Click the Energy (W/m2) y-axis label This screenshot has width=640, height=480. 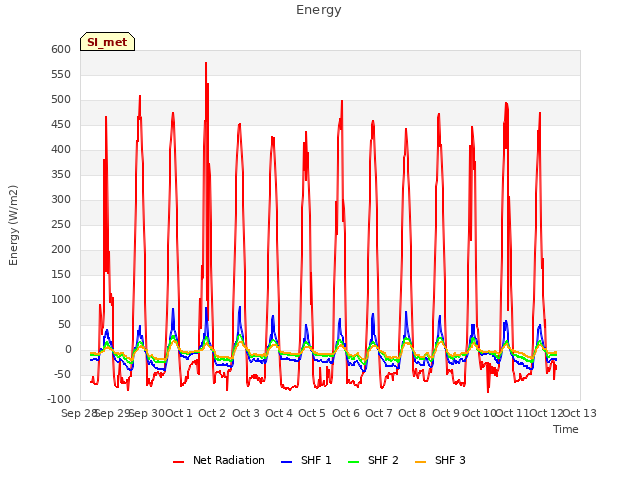[13, 225]
